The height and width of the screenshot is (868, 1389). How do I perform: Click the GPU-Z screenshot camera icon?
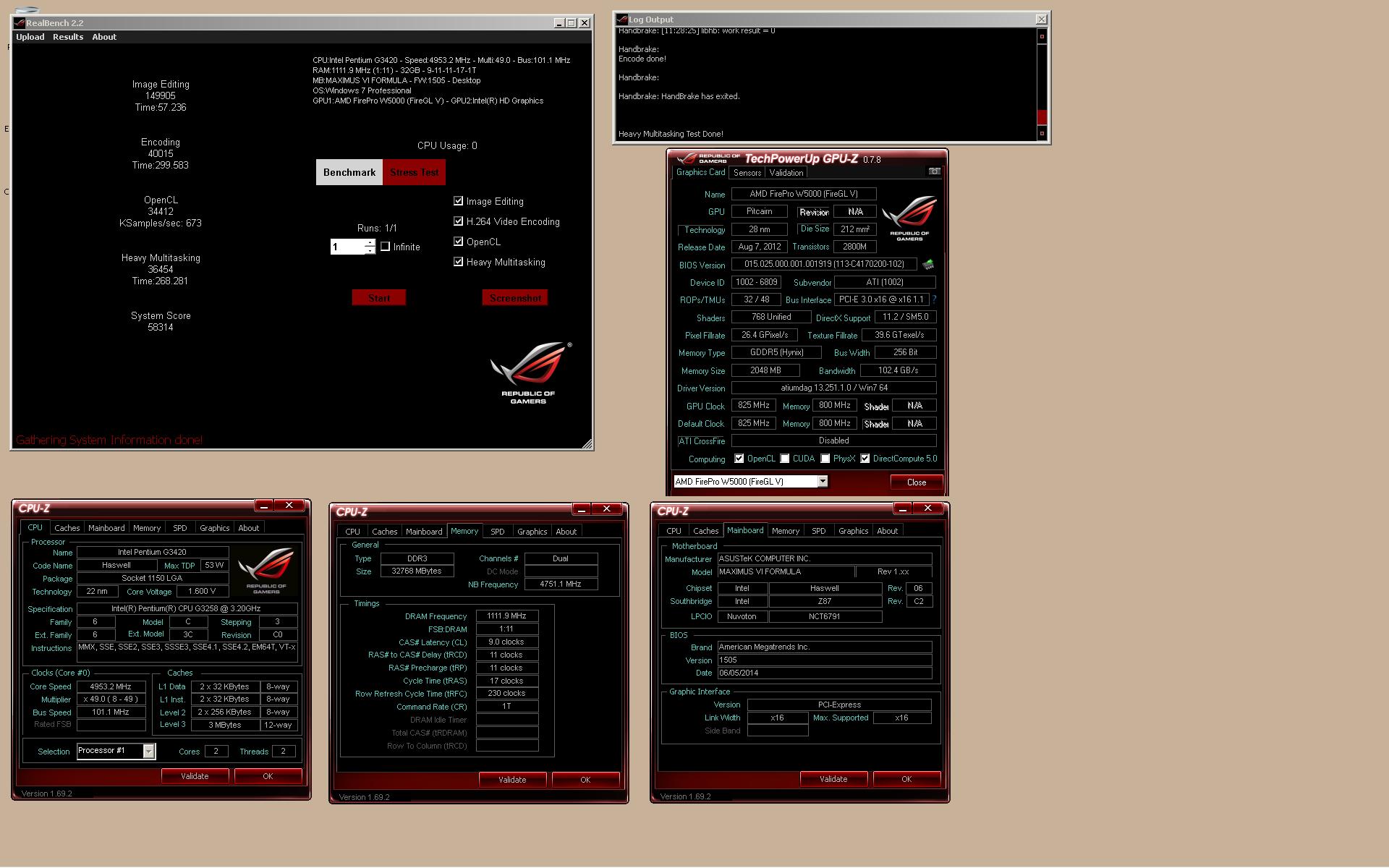point(934,172)
